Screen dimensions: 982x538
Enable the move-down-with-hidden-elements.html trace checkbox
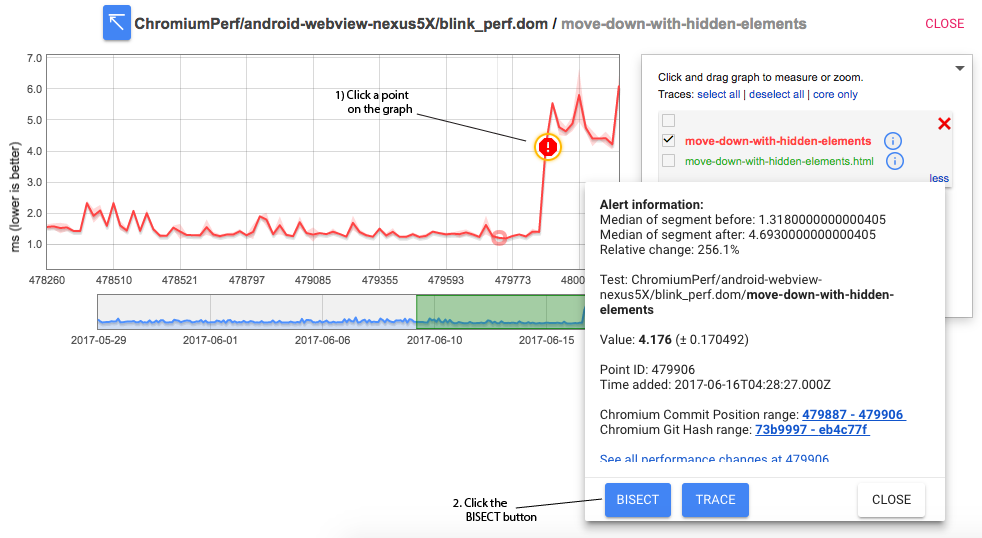pyautogui.click(x=668, y=161)
